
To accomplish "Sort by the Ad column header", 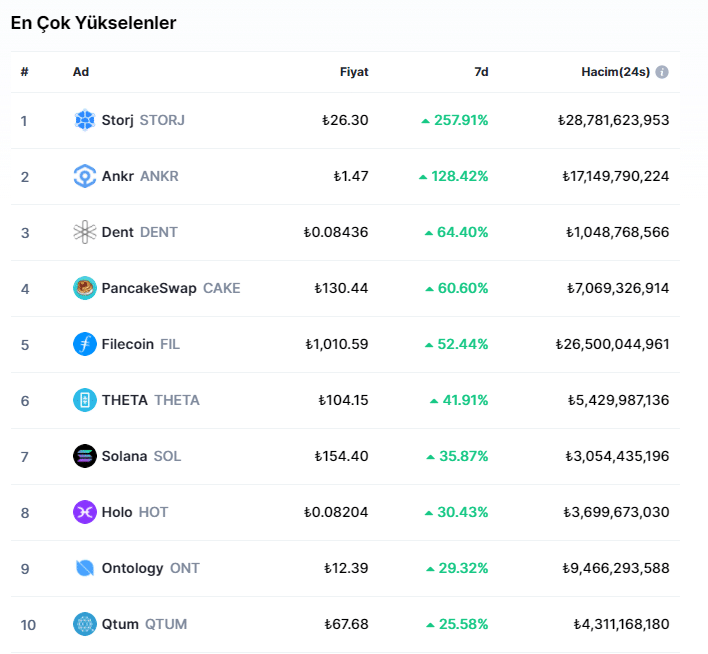I will coord(80,72).
